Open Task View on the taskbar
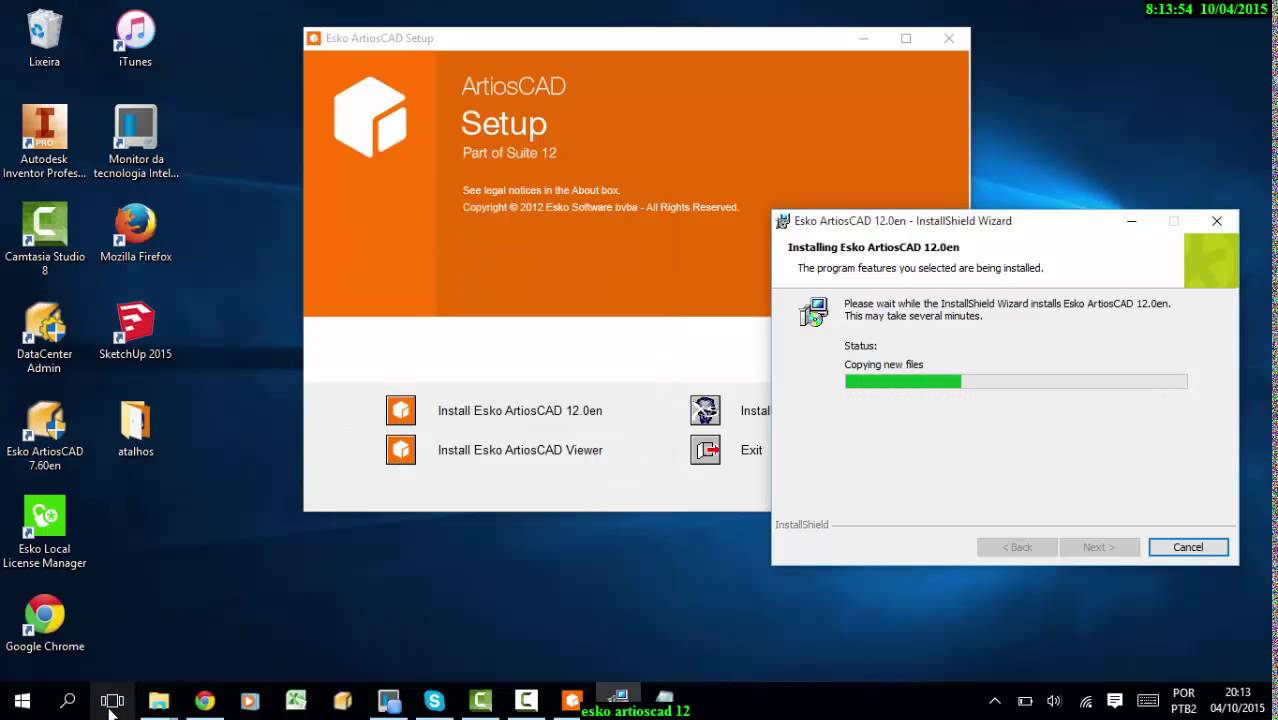This screenshot has height=720, width=1278. 113,701
